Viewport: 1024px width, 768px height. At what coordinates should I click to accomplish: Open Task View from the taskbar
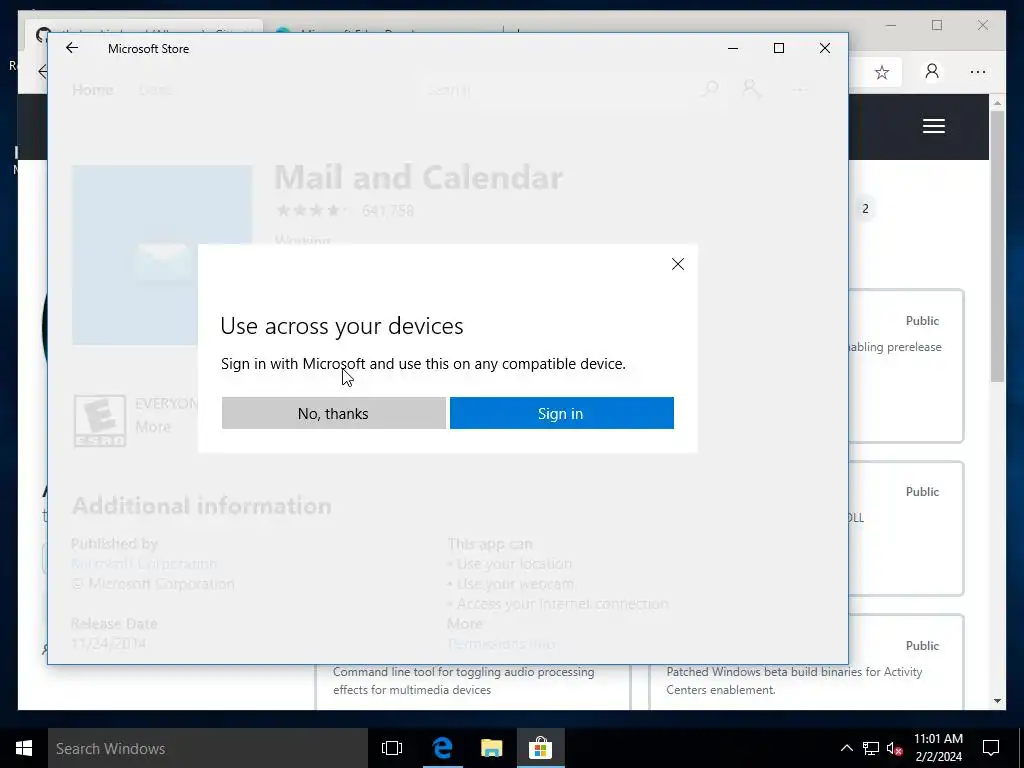click(x=392, y=748)
